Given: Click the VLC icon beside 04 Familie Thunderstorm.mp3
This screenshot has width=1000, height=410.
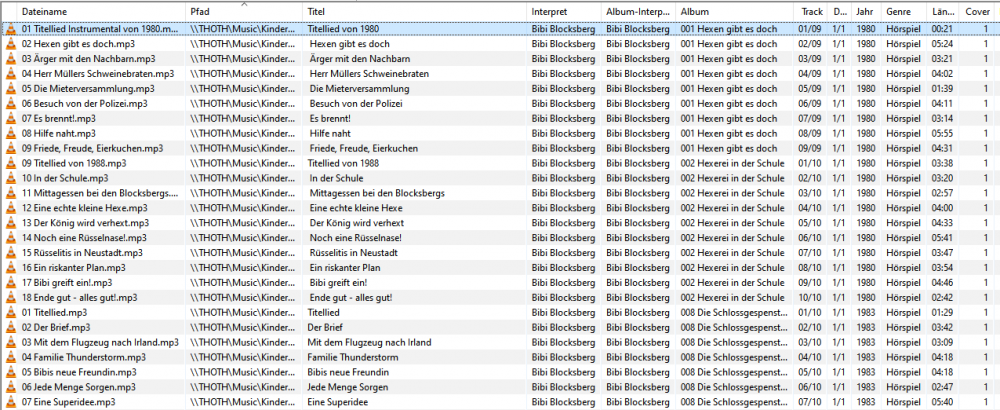Looking at the screenshot, I should point(11,357).
